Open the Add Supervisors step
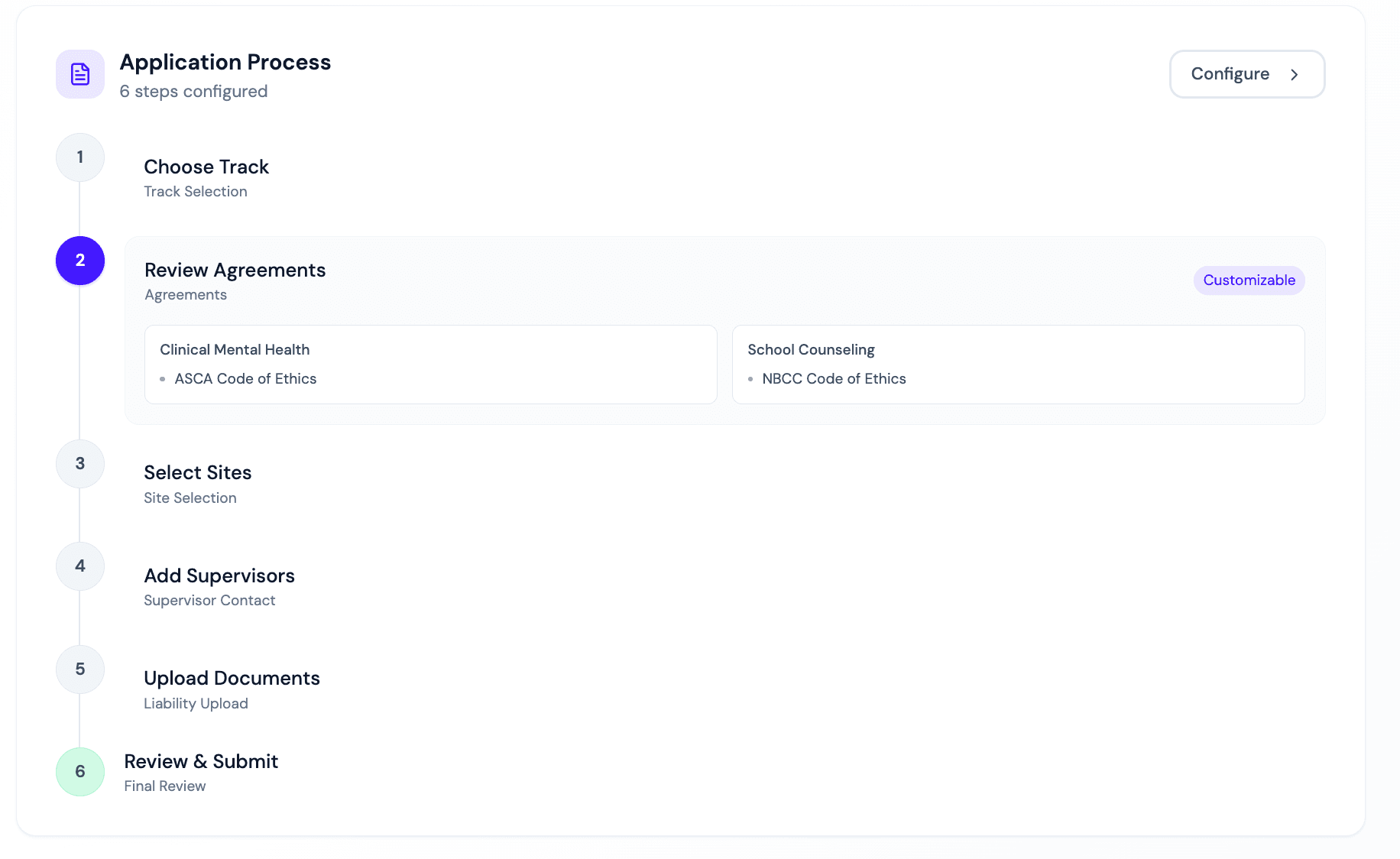Viewport: 1400px width, 859px height. (219, 576)
